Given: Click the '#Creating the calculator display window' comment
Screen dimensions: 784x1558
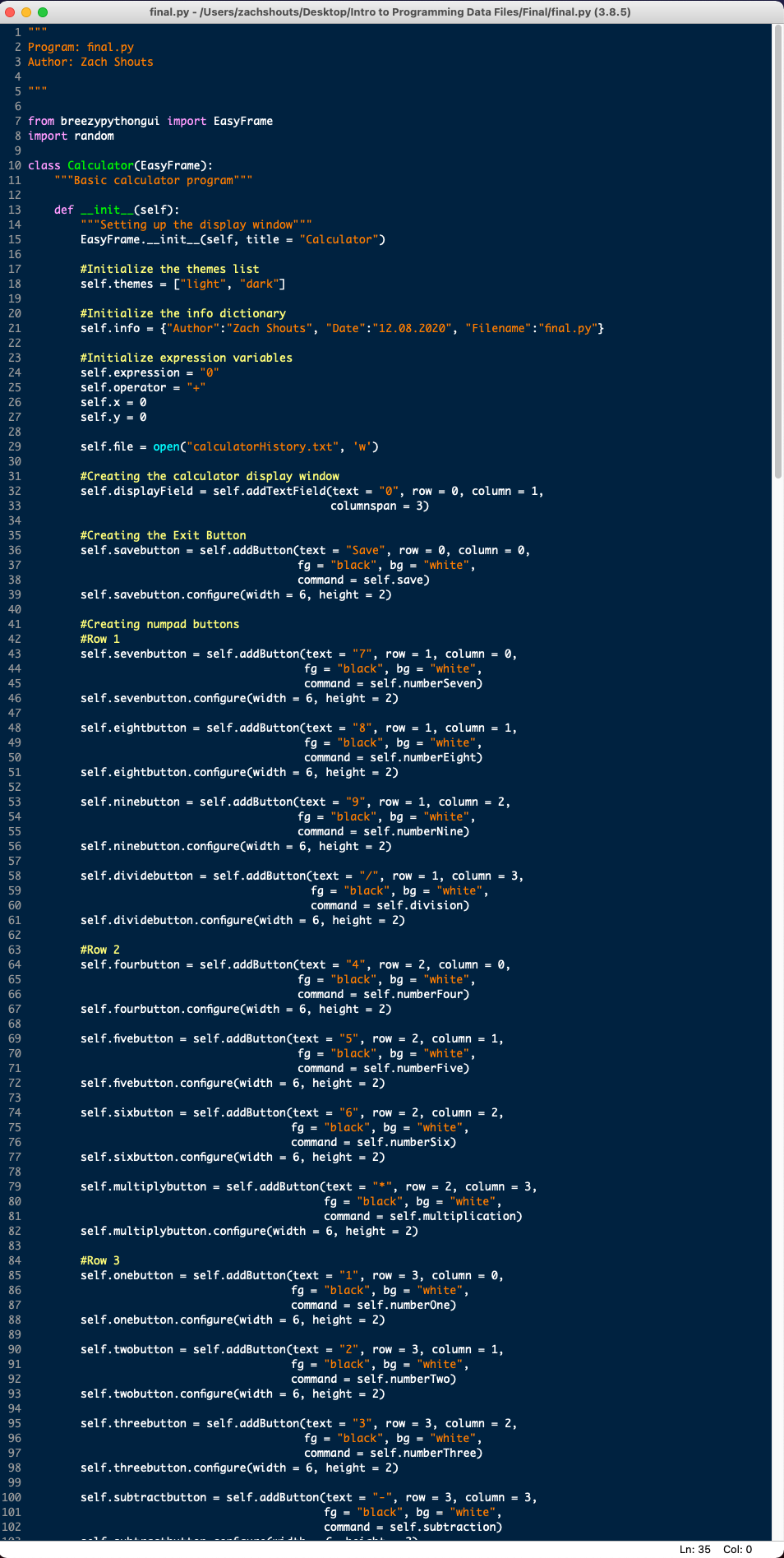Looking at the screenshot, I should pyautogui.click(x=210, y=476).
